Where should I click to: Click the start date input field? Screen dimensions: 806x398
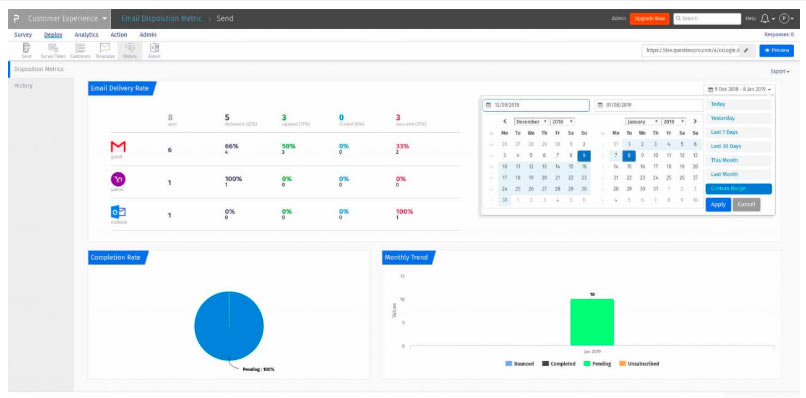pyautogui.click(x=536, y=105)
